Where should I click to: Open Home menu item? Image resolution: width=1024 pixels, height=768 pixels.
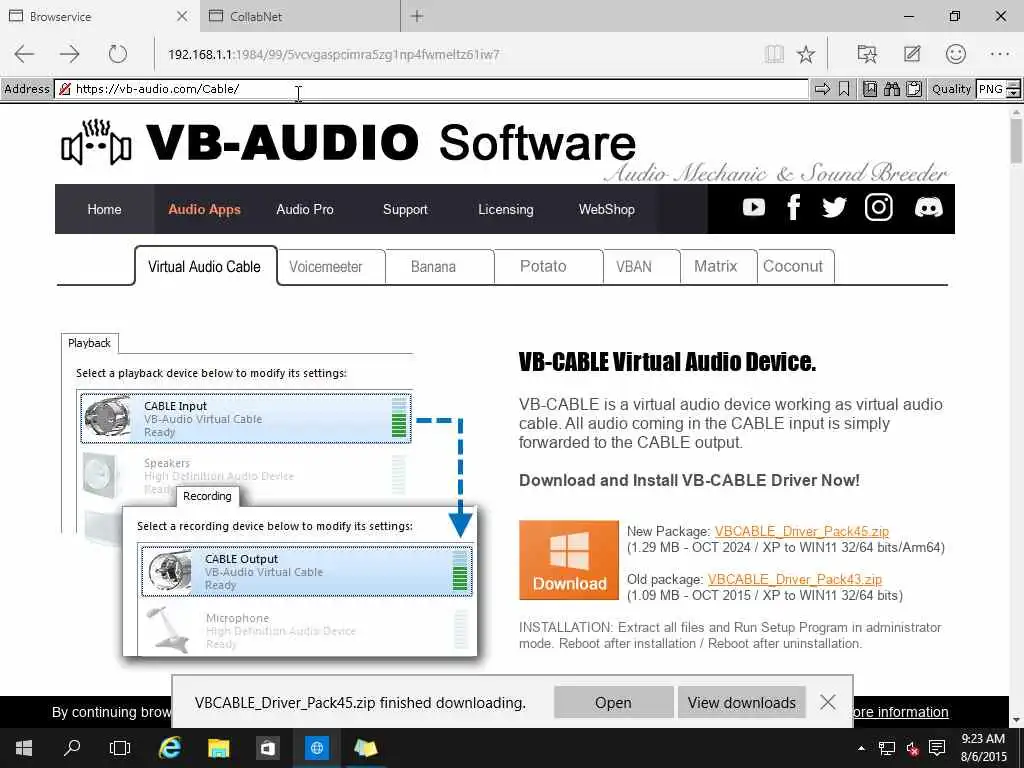104,209
